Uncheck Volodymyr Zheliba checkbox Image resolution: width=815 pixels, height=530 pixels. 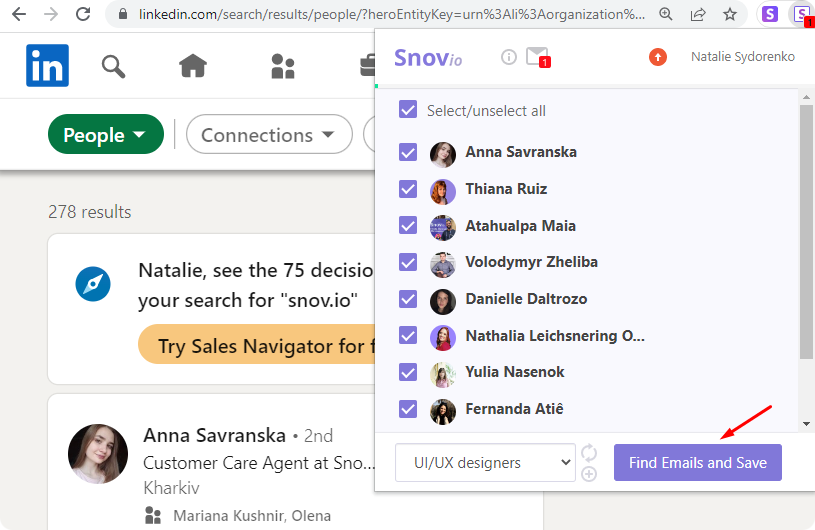click(408, 262)
